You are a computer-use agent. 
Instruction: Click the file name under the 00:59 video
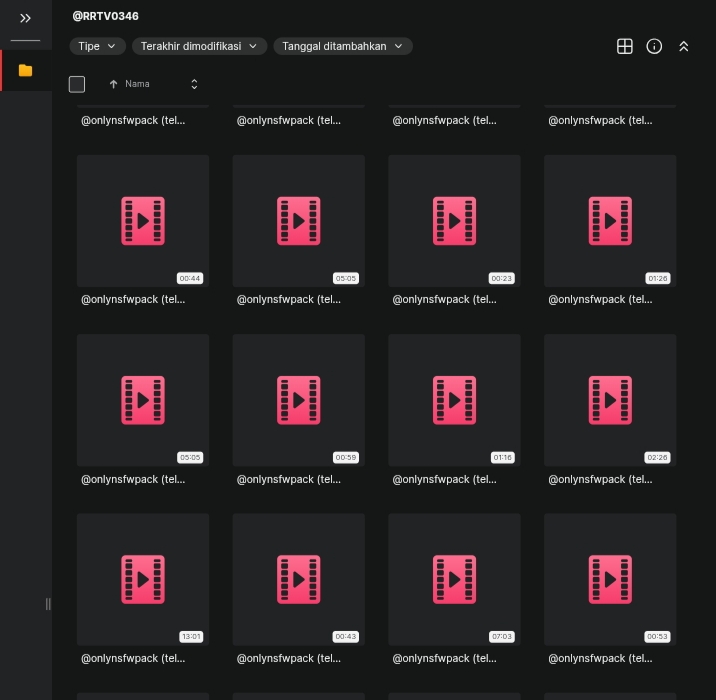coord(289,479)
